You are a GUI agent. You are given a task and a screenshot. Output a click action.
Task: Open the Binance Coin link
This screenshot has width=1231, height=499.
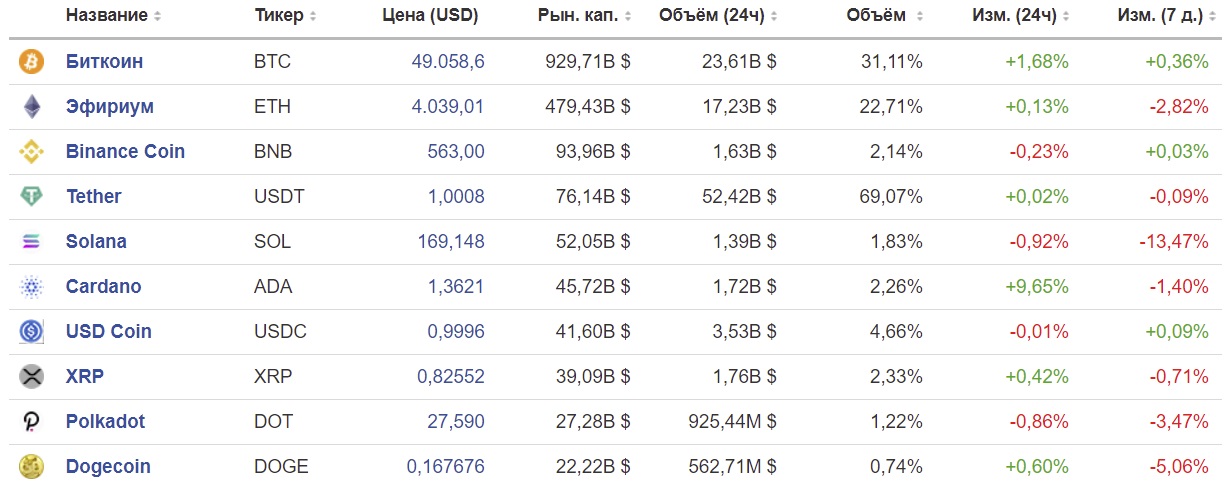[x=125, y=152]
